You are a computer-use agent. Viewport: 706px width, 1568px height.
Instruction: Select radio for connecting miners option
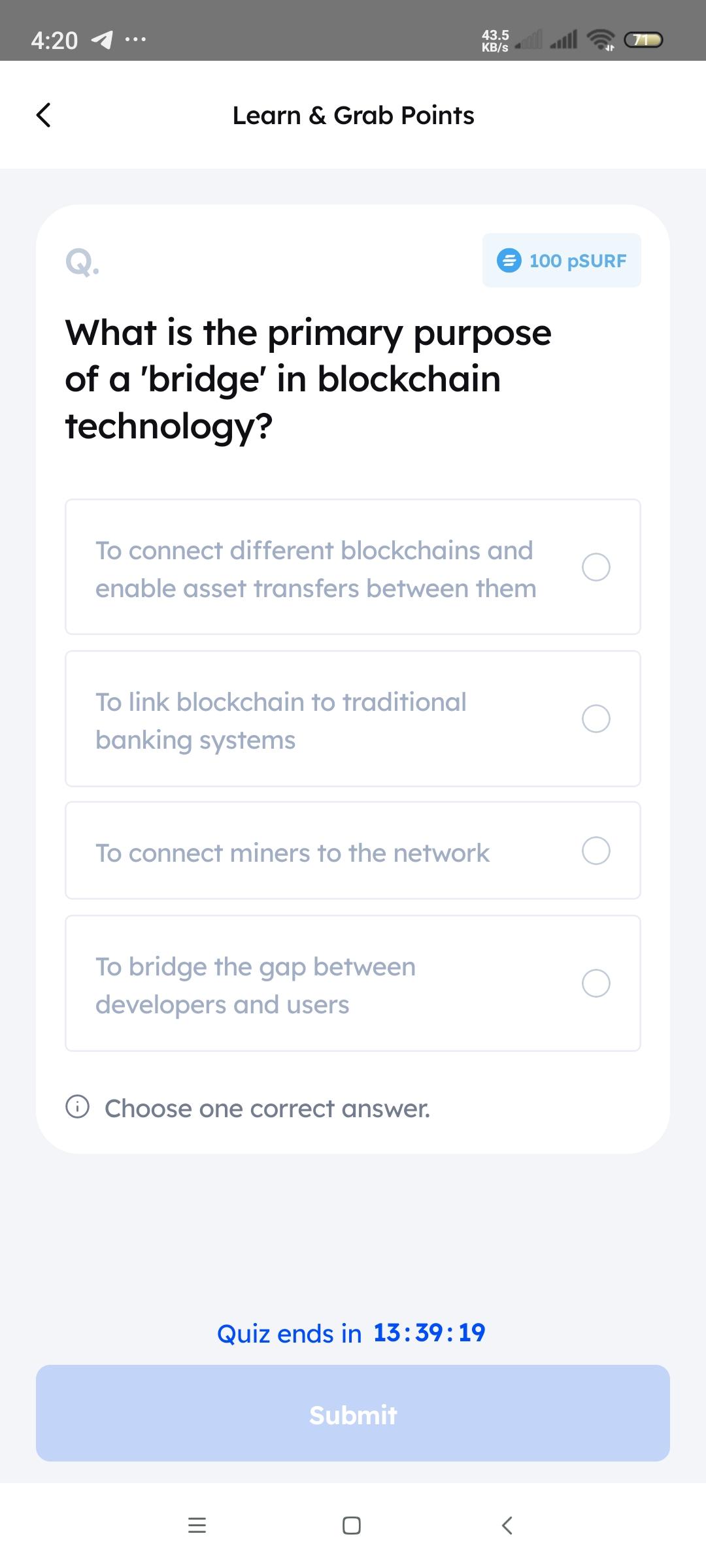click(596, 851)
